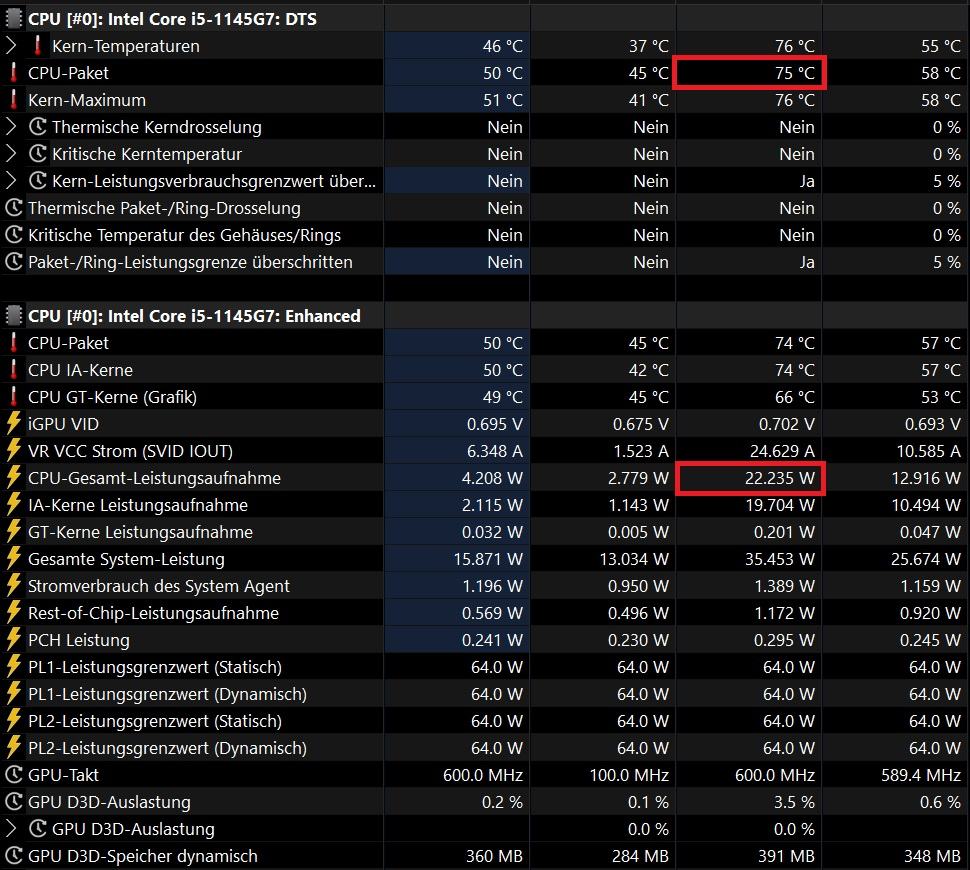Click PL1-Leistungsgrenzwert (Statisch) current 64.0 W

pyautogui.click(x=497, y=668)
